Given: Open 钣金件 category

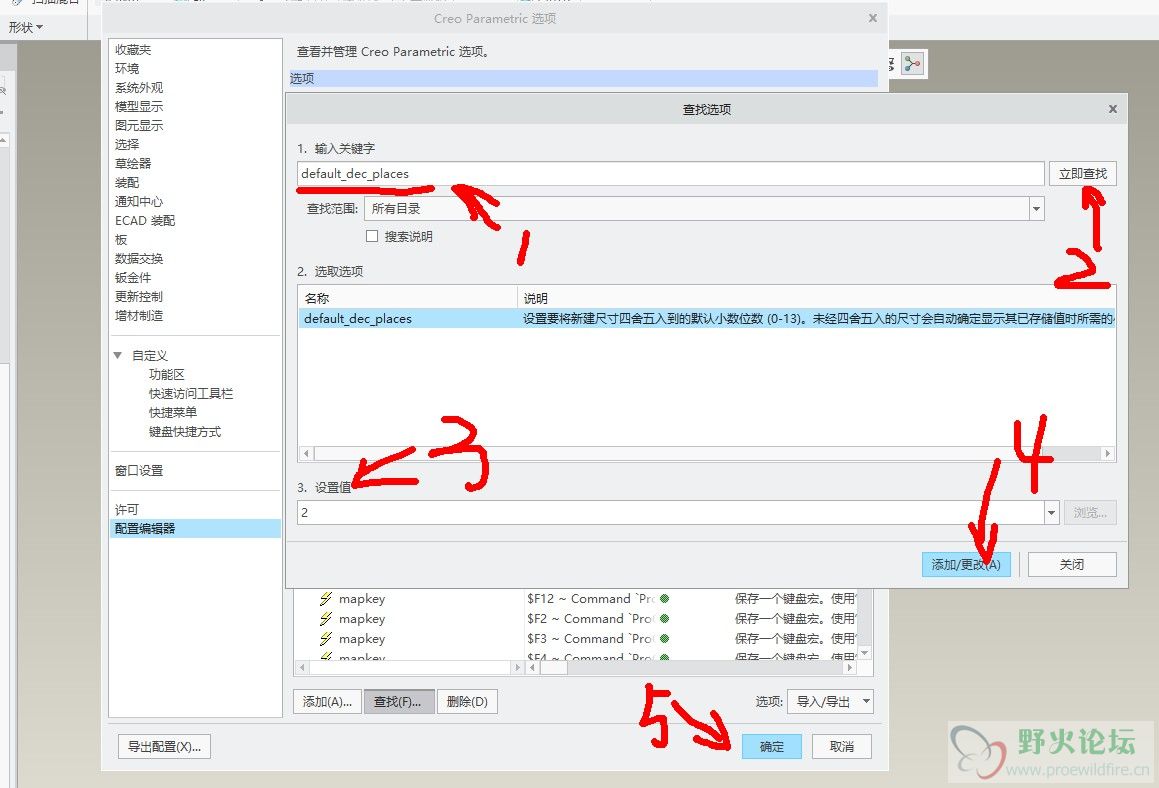Looking at the screenshot, I should (x=133, y=277).
